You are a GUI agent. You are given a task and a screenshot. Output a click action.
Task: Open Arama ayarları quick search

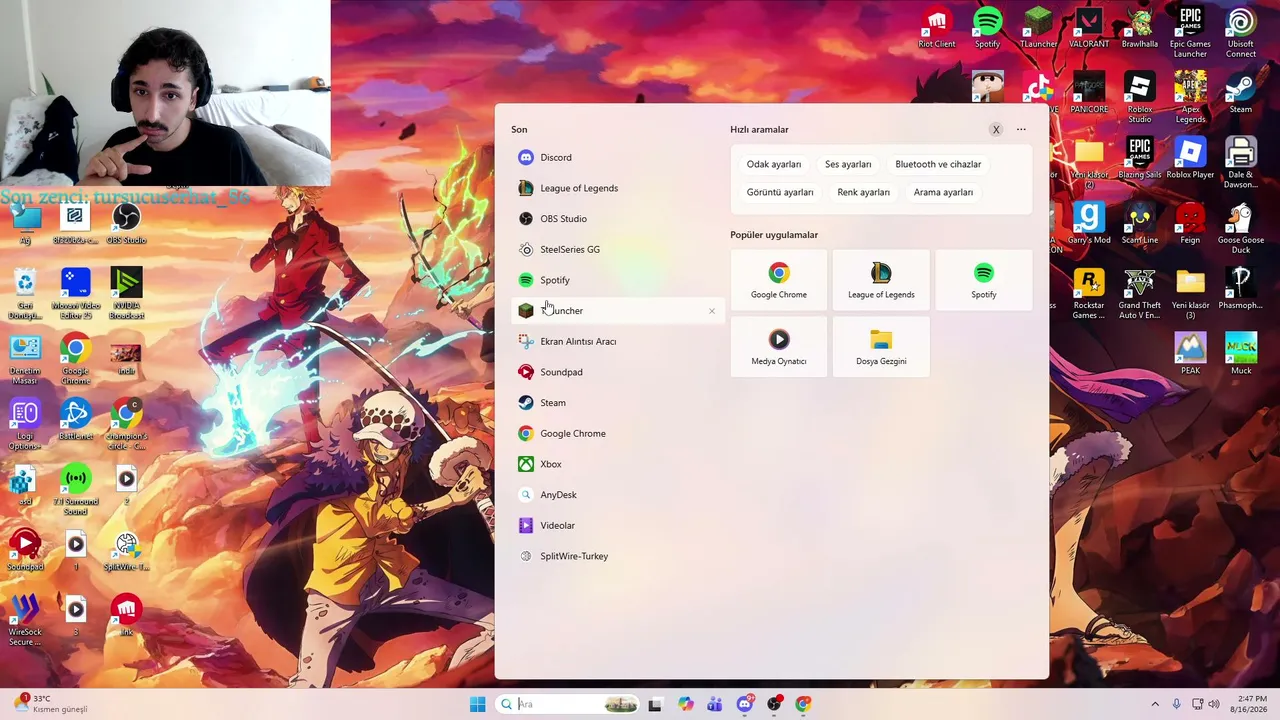coord(943,192)
